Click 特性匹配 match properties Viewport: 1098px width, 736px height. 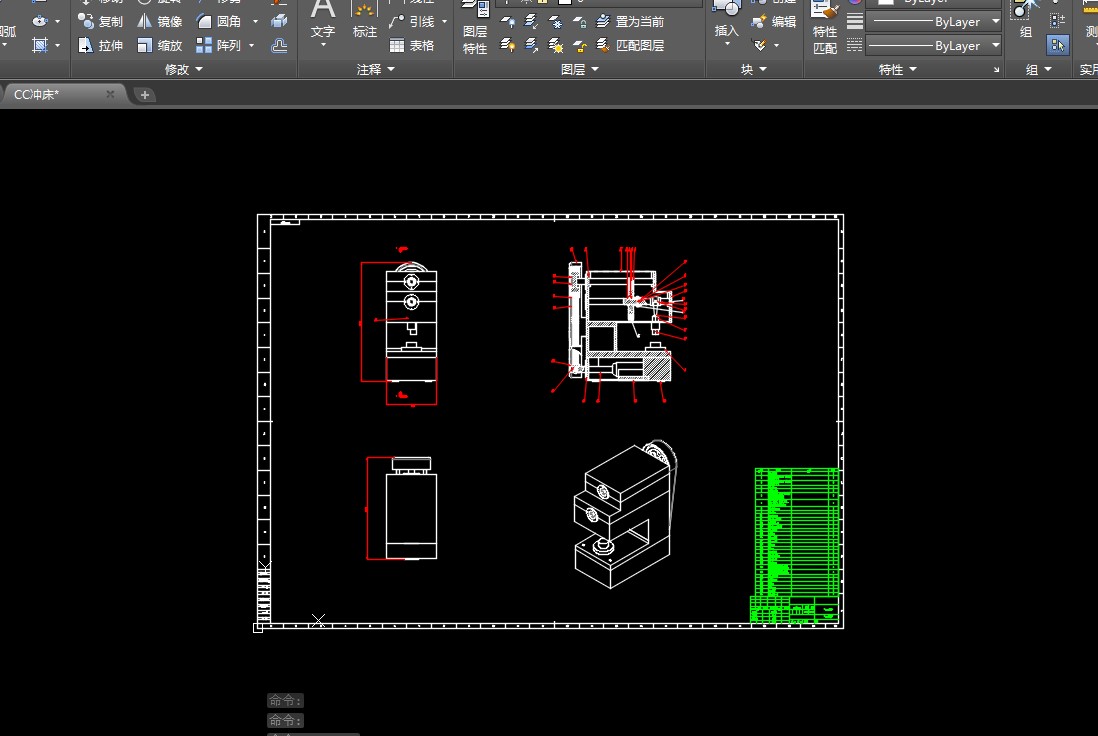825,28
